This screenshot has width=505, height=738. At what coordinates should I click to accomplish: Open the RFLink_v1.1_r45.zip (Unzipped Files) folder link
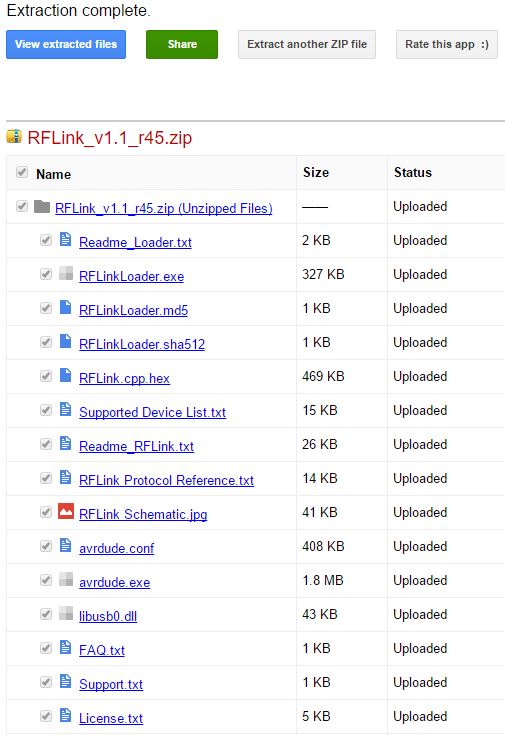[163, 208]
